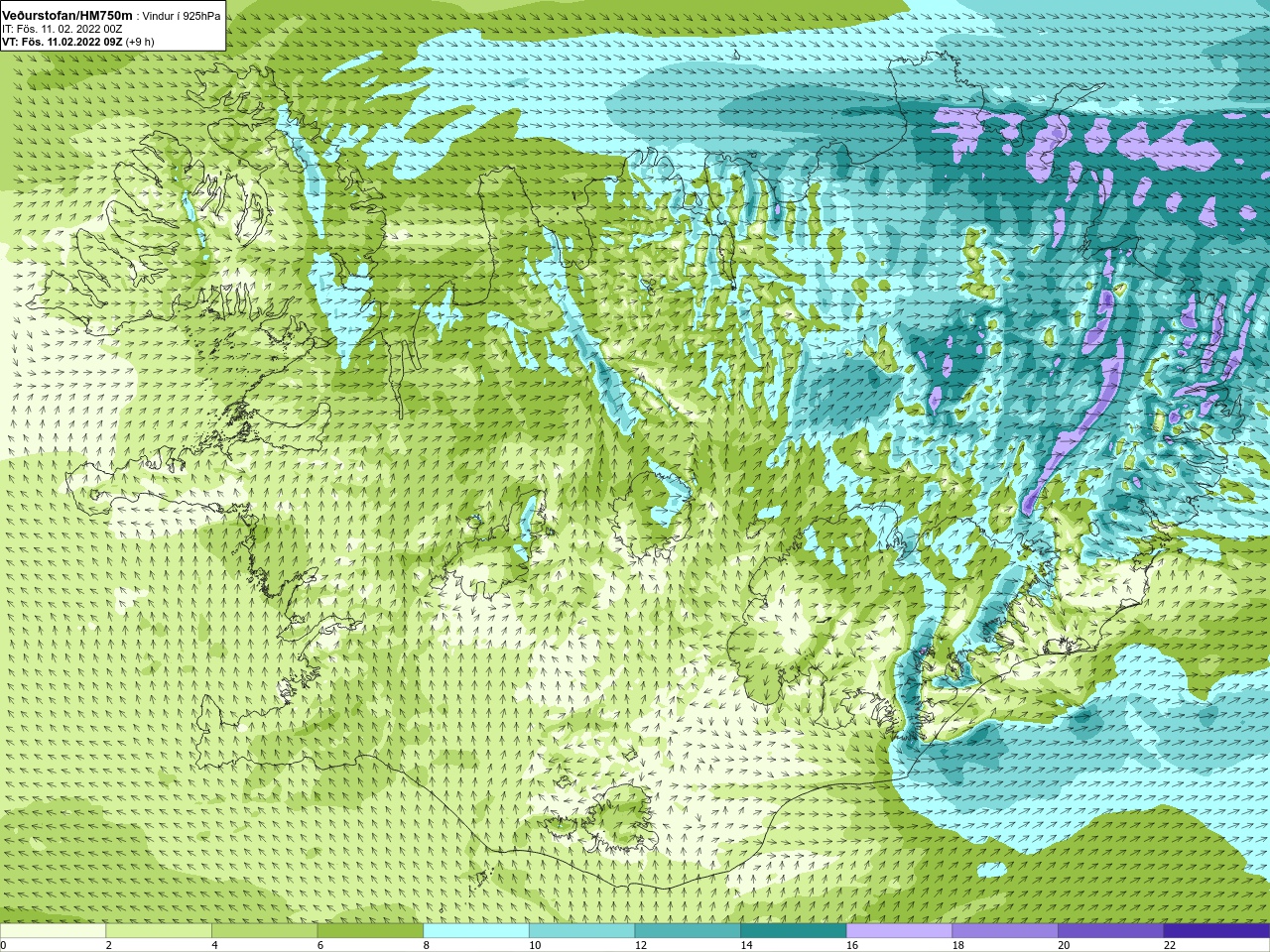Image resolution: width=1270 pixels, height=952 pixels.
Task: Click the dark indigo legend swatch above 22
Action: [x=1216, y=931]
